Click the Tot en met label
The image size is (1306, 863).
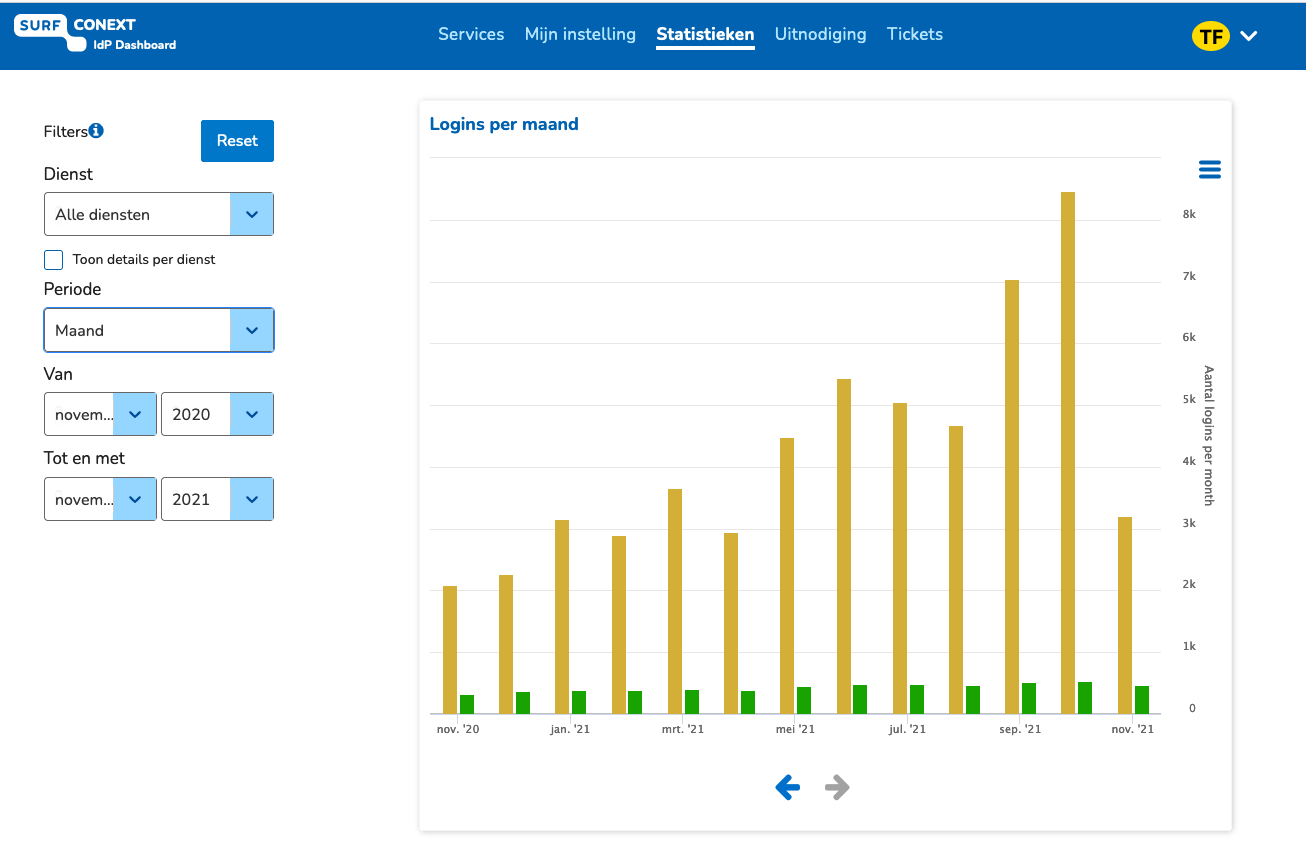click(85, 458)
